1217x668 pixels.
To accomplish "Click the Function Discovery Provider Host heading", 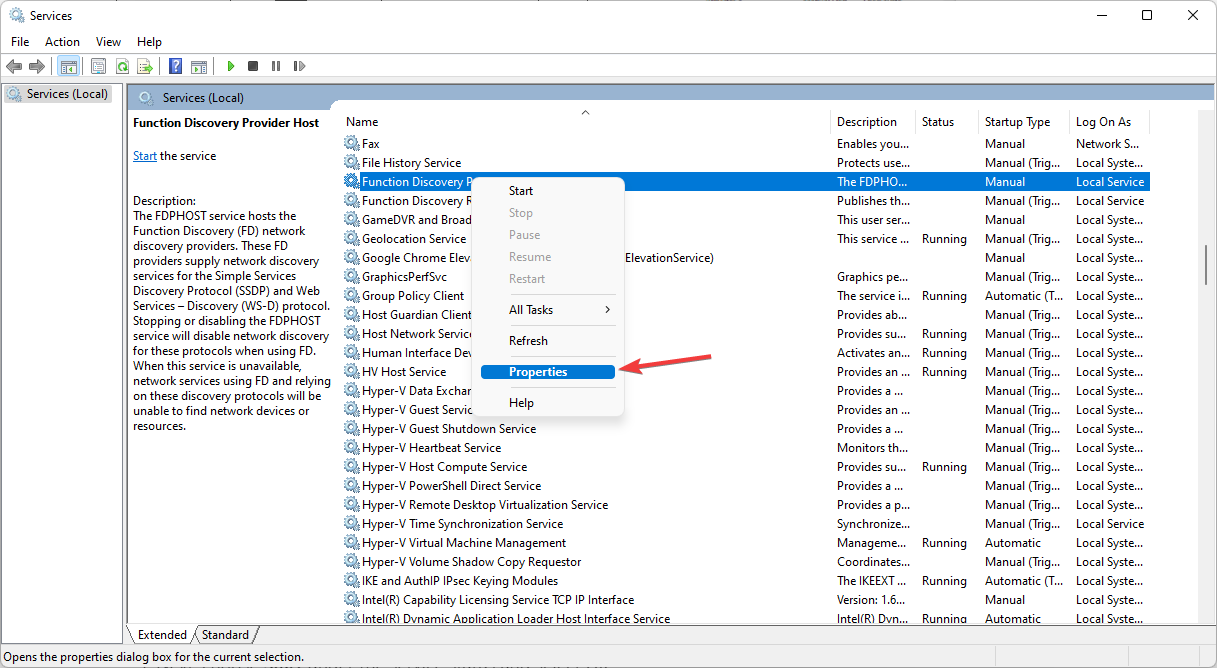I will tap(226, 123).
